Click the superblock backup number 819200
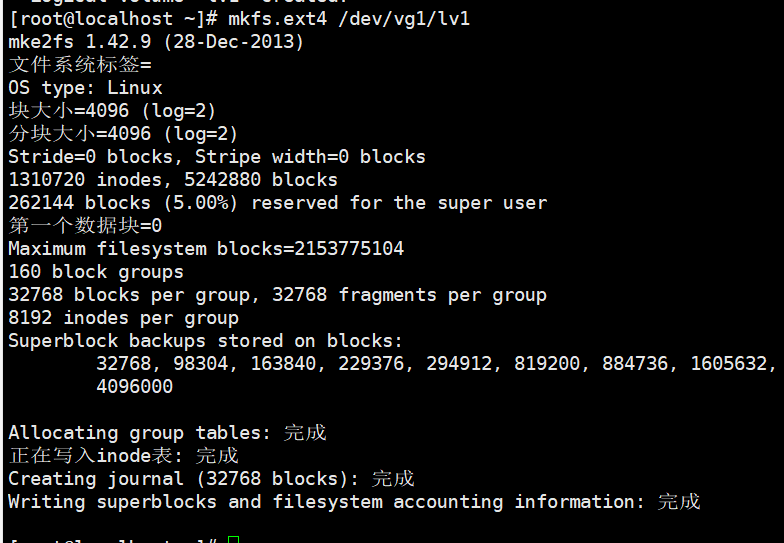 (x=547, y=364)
